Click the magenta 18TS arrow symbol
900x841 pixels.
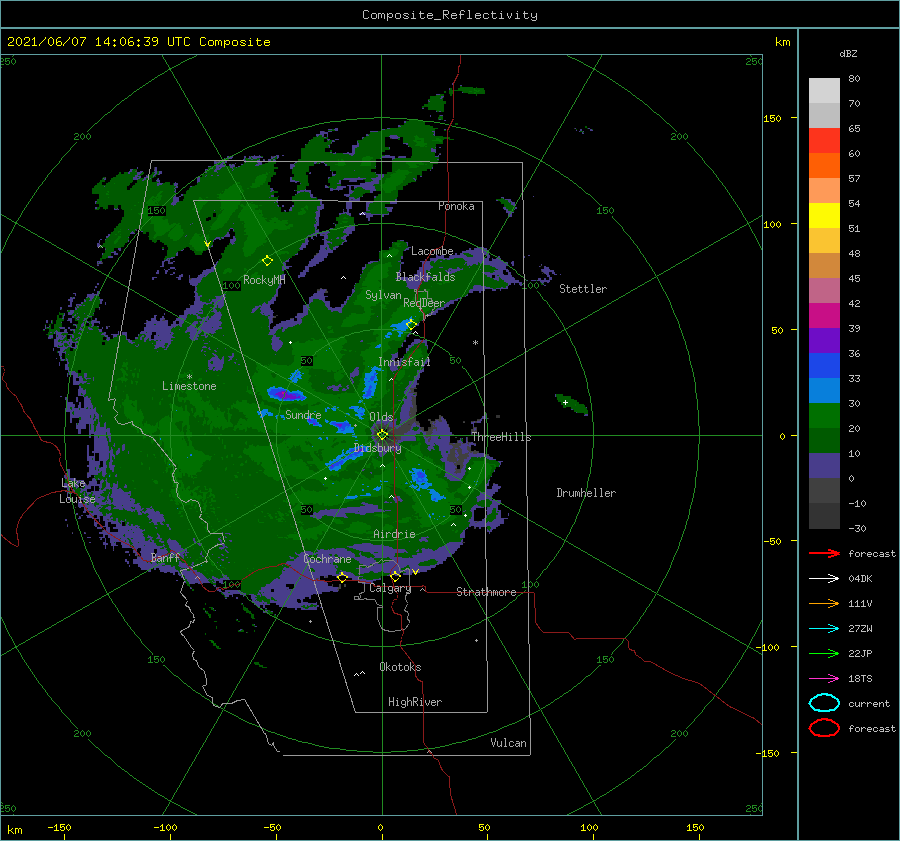[824, 679]
